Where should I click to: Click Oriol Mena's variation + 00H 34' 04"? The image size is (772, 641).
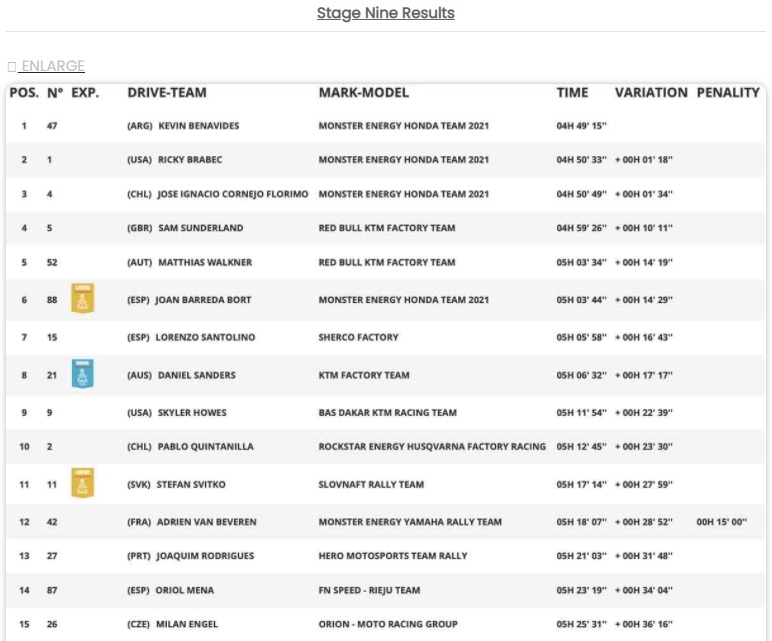click(644, 590)
